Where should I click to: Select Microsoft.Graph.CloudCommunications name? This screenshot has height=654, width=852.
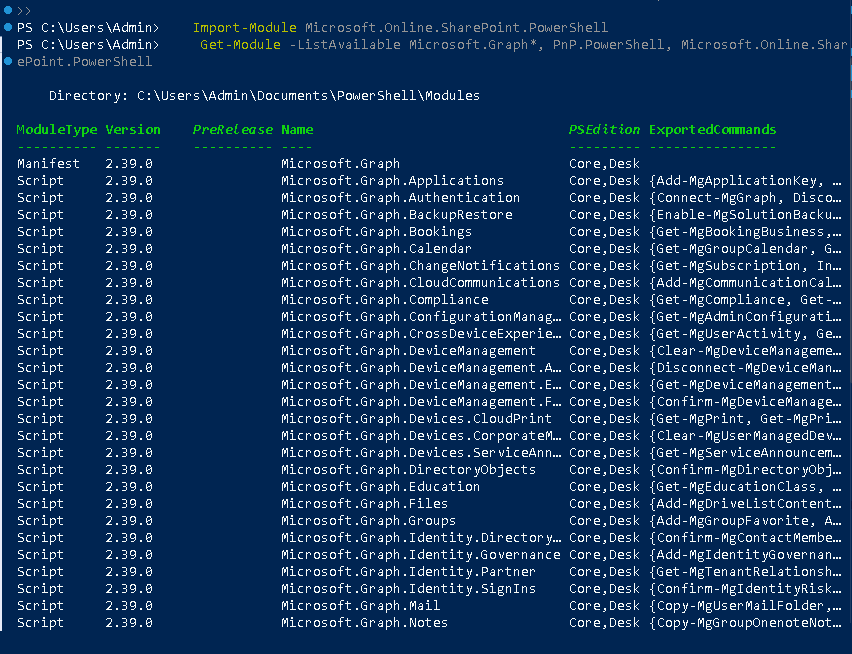pos(421,282)
